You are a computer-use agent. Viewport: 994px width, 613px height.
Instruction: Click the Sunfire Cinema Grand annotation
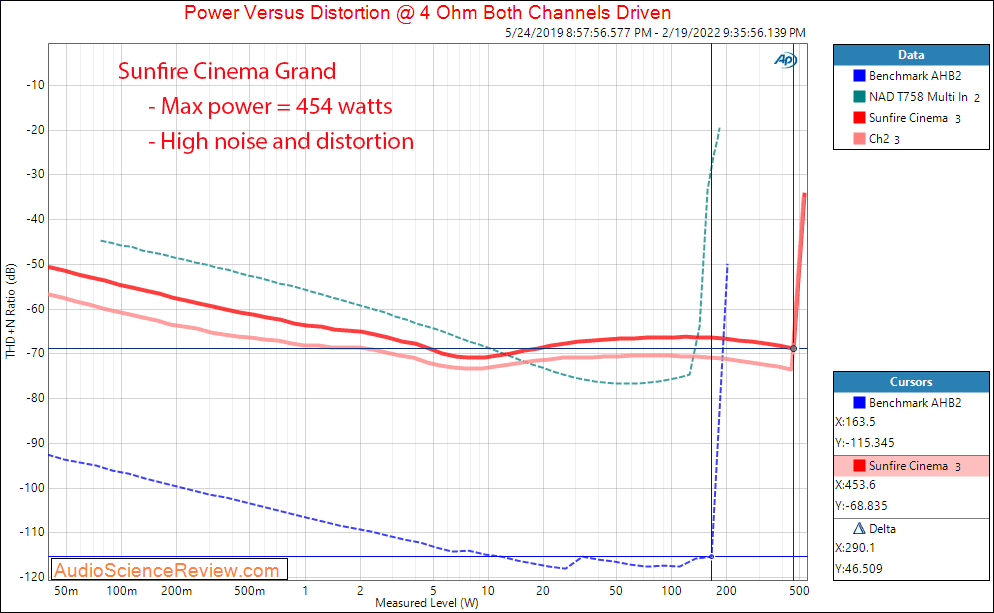pyautogui.click(x=227, y=71)
